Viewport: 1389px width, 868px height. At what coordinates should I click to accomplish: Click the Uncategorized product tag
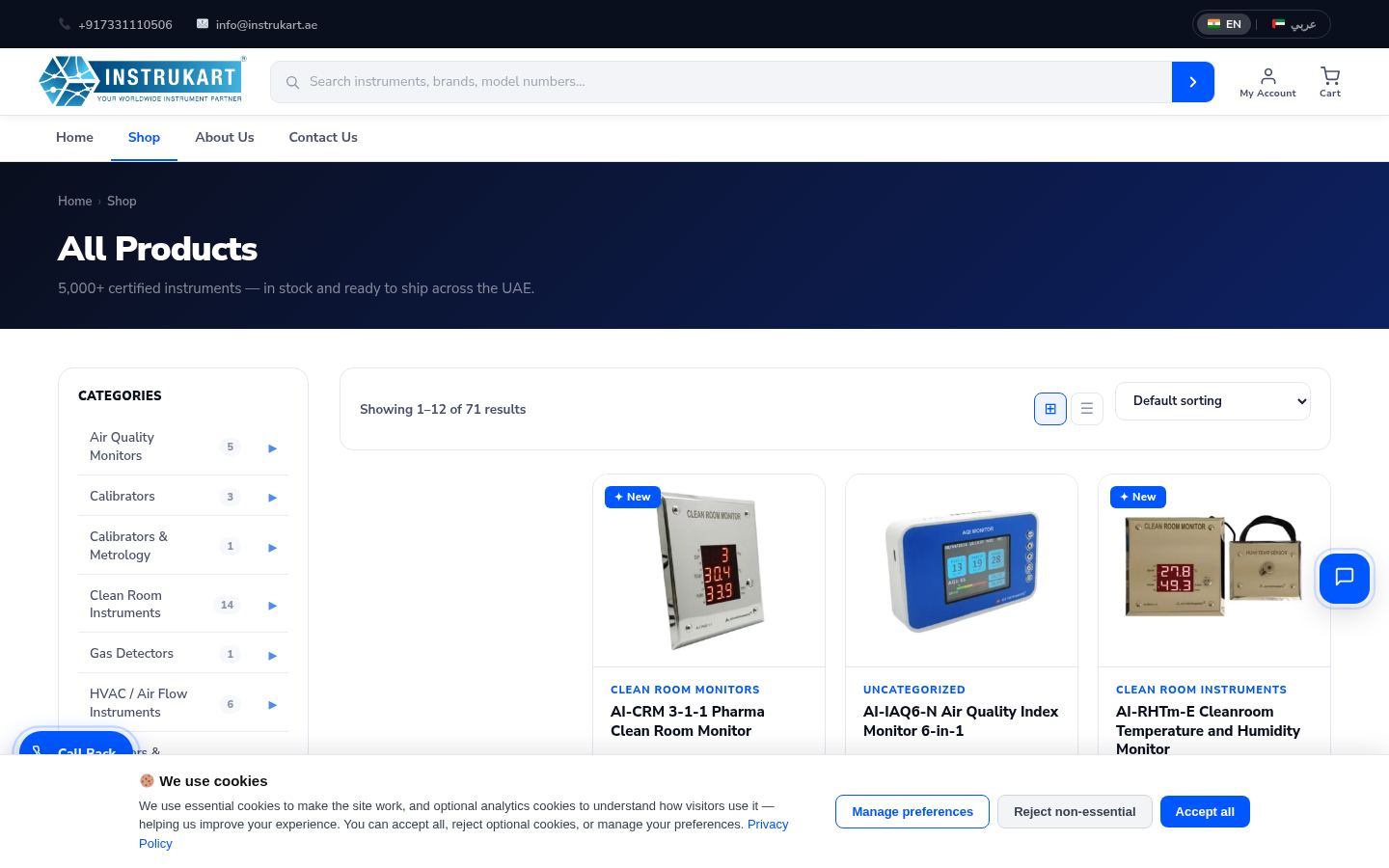coord(914,690)
